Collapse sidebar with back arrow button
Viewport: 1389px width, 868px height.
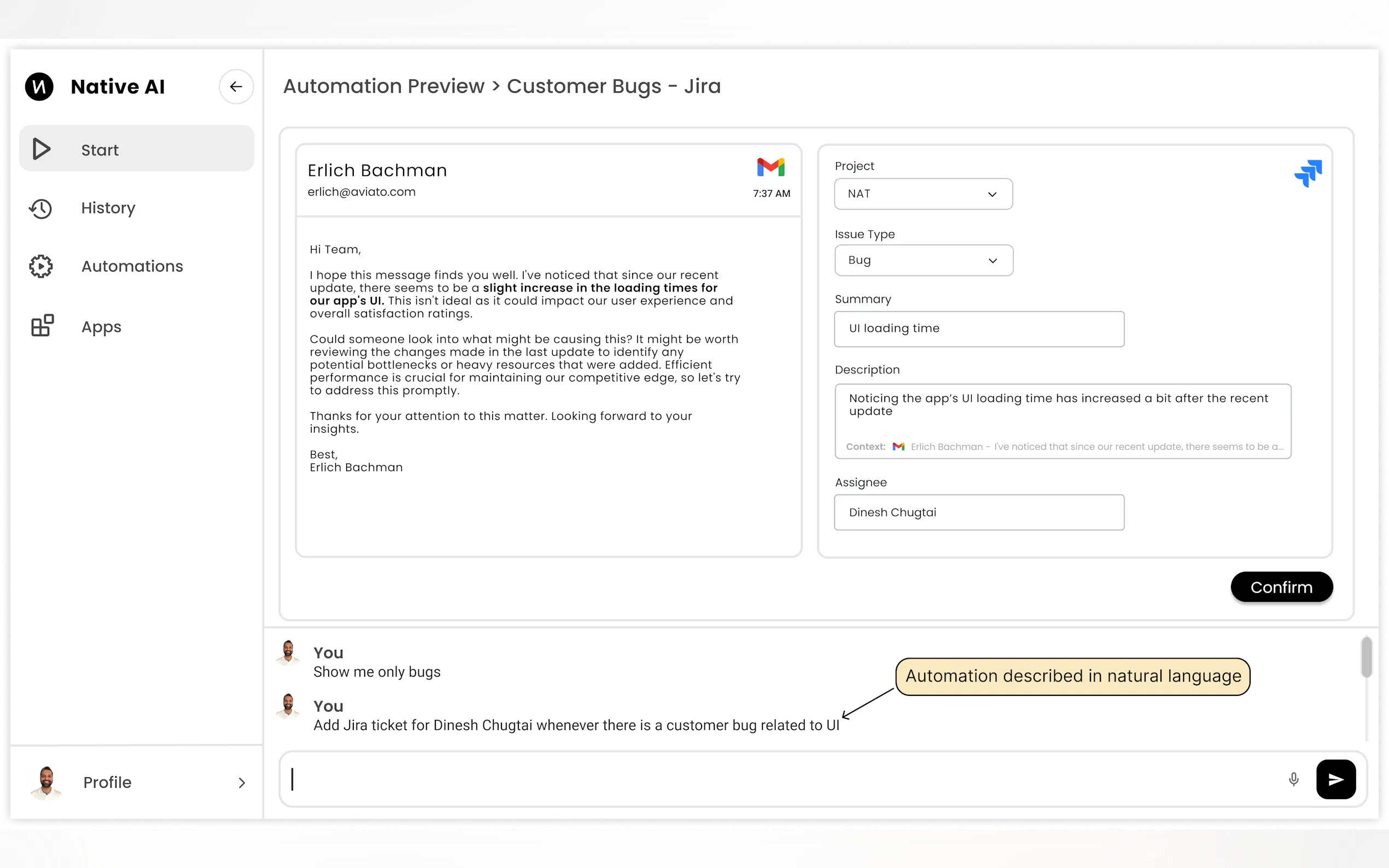tap(236, 87)
